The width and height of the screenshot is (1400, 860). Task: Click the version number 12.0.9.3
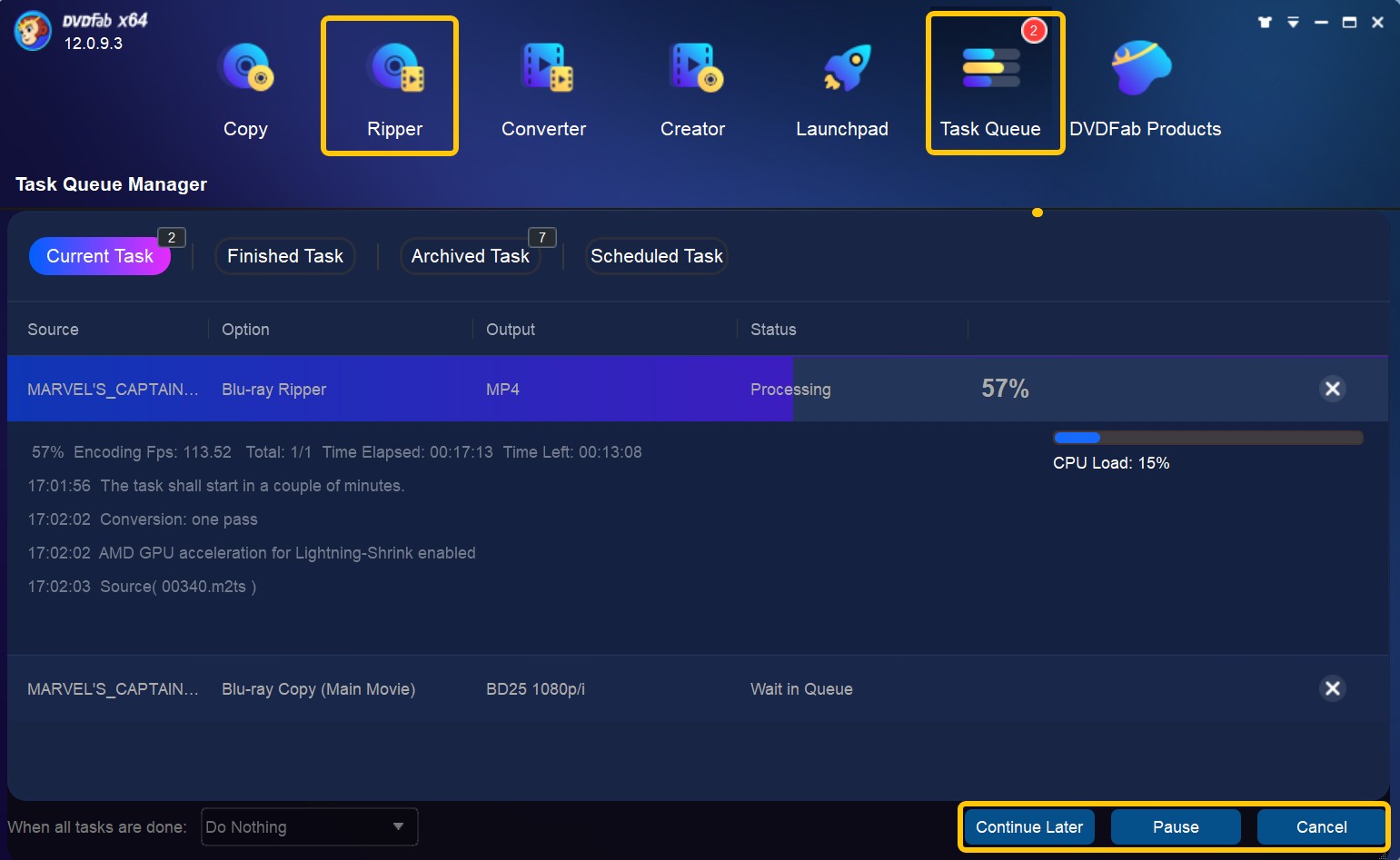click(93, 44)
